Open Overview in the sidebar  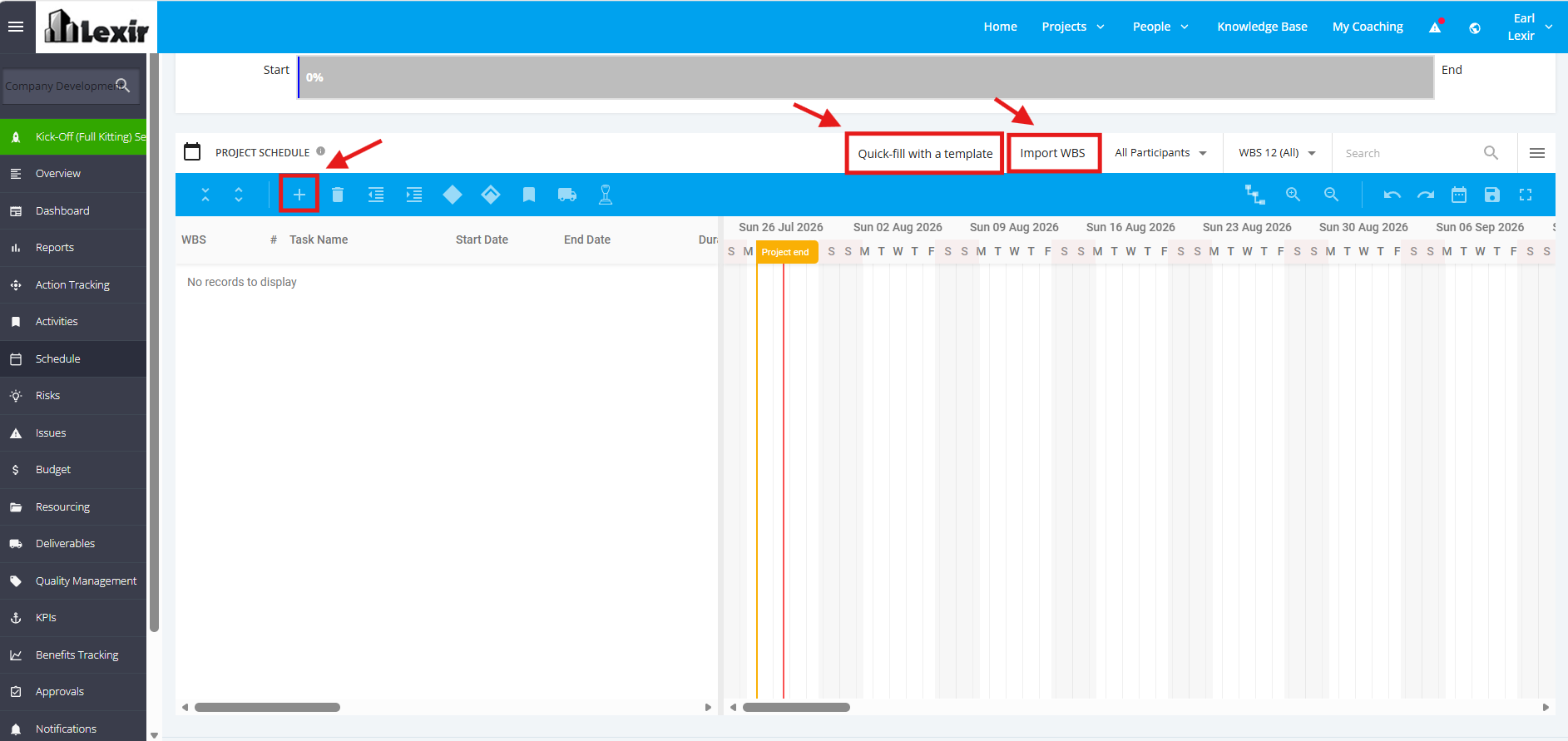pos(73,174)
